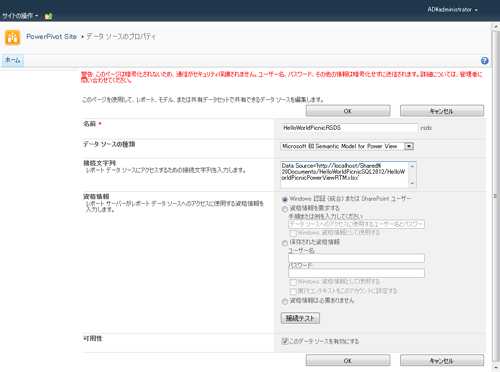
Task: Click the データ ソースのプロパティ page title
Action: click(x=121, y=37)
